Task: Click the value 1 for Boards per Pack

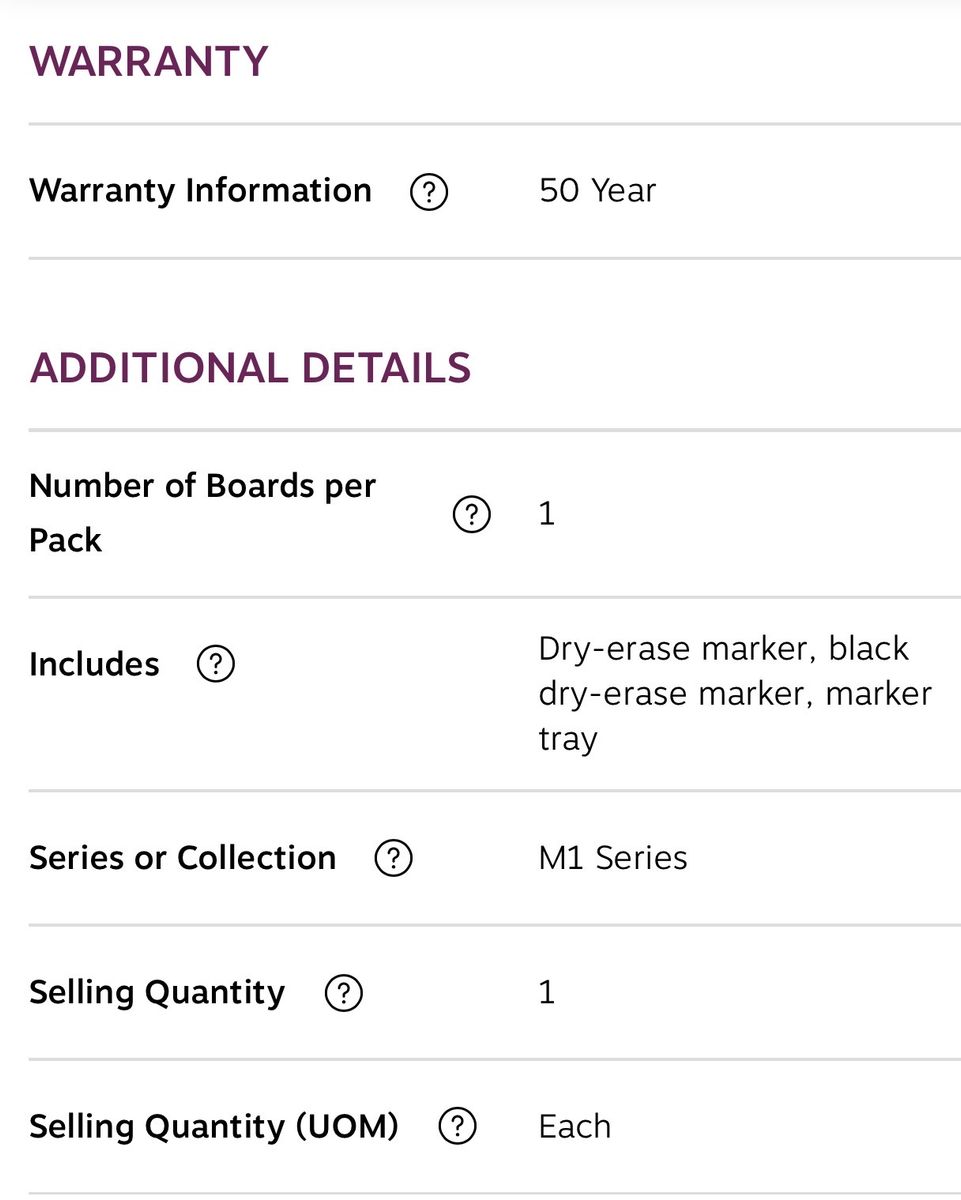Action: pyautogui.click(x=546, y=514)
